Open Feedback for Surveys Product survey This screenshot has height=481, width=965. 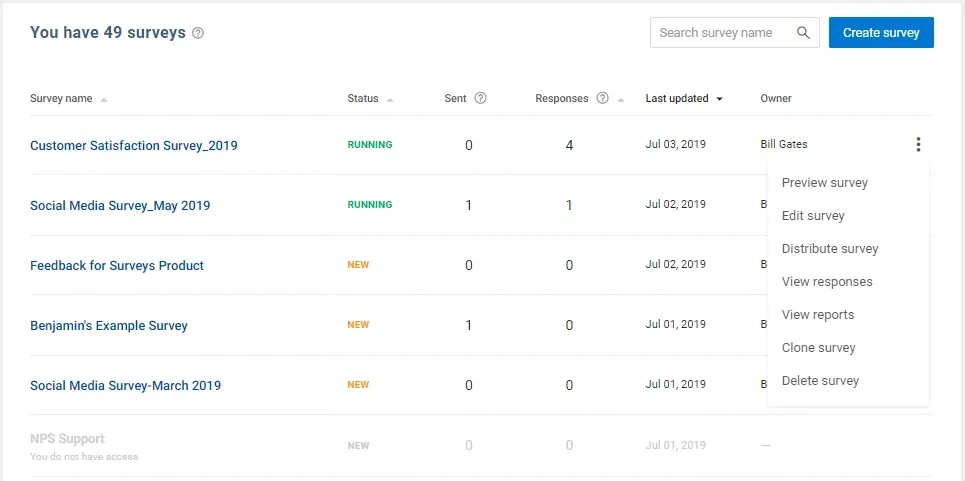tap(117, 266)
